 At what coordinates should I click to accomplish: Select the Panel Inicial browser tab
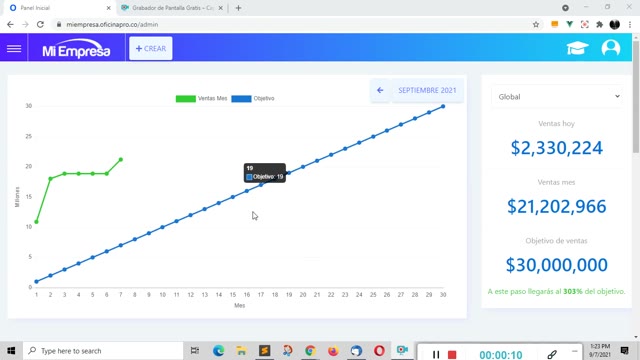point(57,8)
